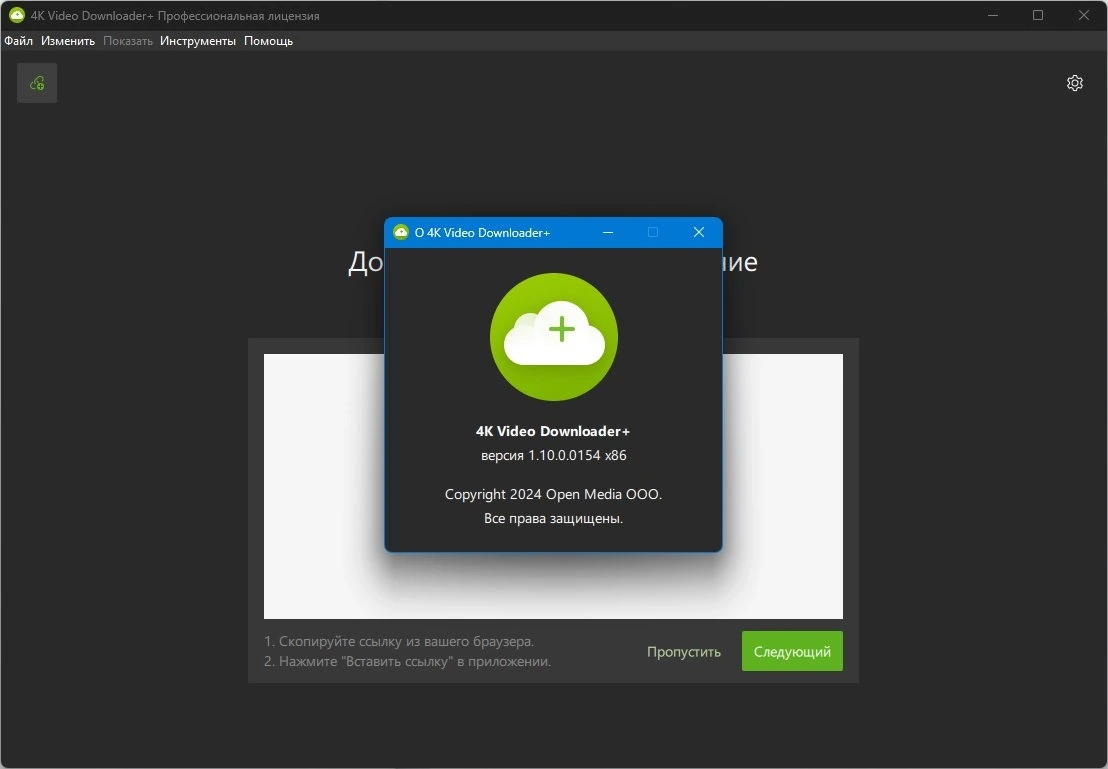Click the green Следующий button
The image size is (1108, 769).
pos(792,651)
